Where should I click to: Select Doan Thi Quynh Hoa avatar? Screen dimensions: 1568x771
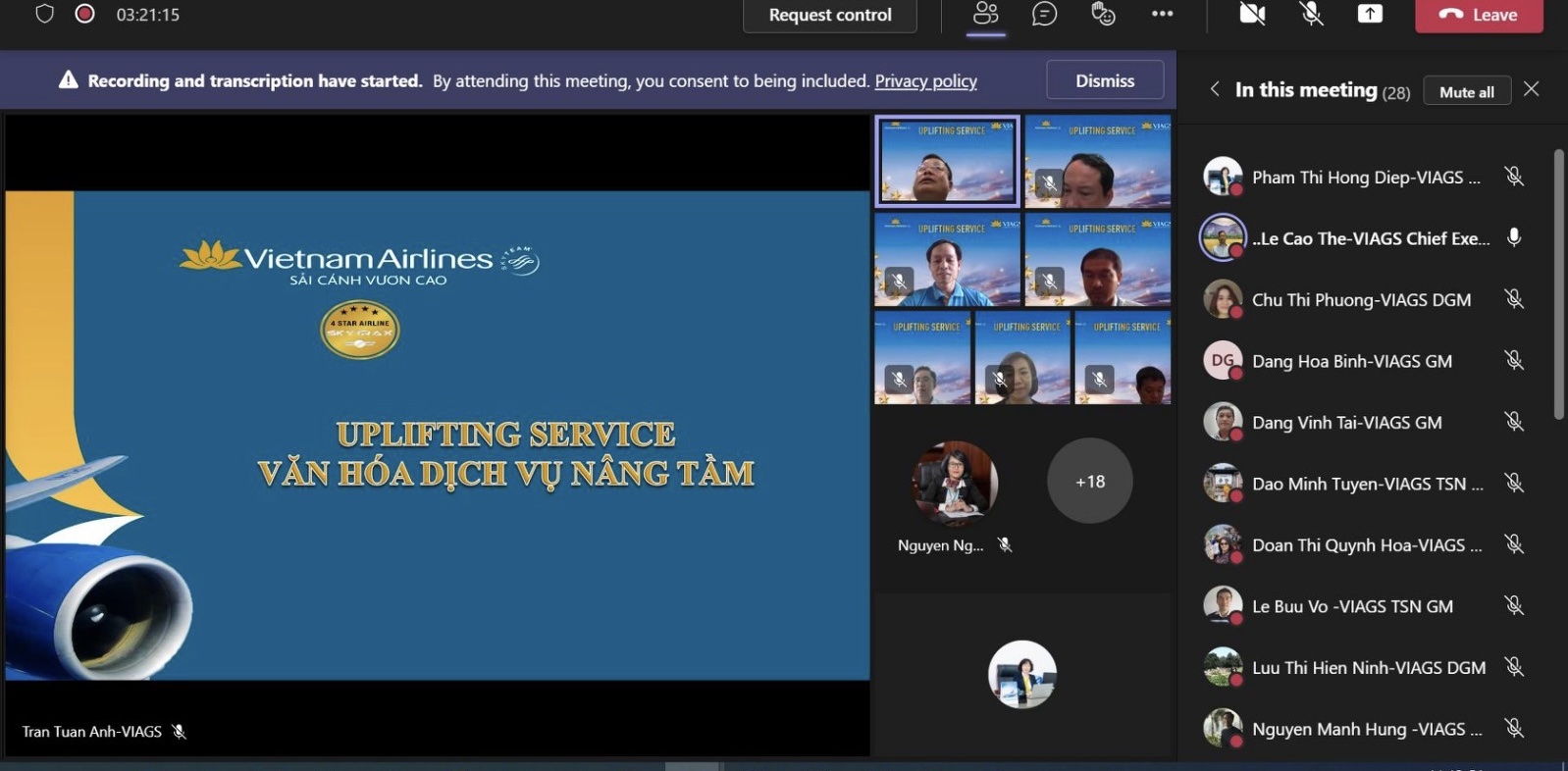pos(1223,544)
